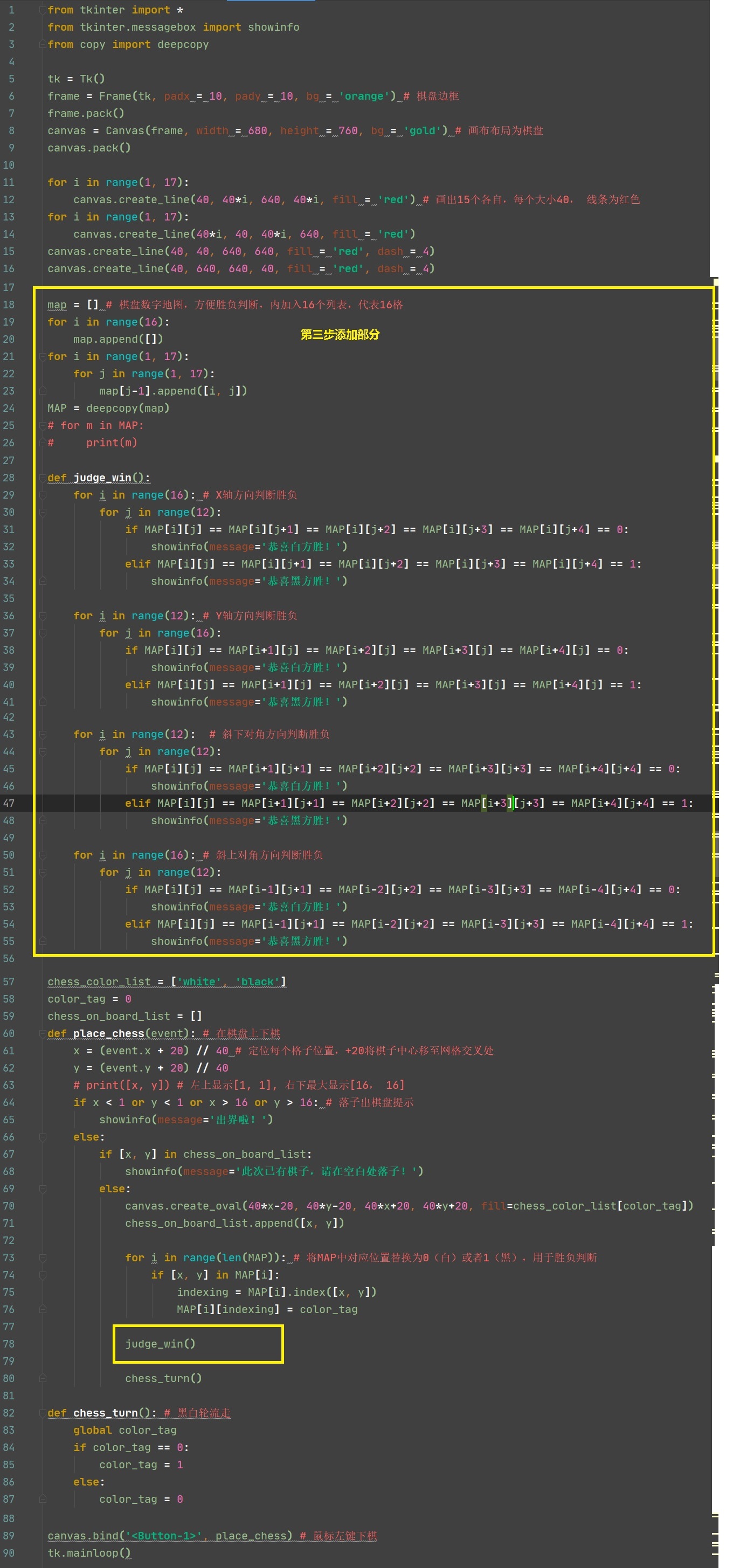
Task: Click the 'frame.pack()' line
Action: (86, 113)
